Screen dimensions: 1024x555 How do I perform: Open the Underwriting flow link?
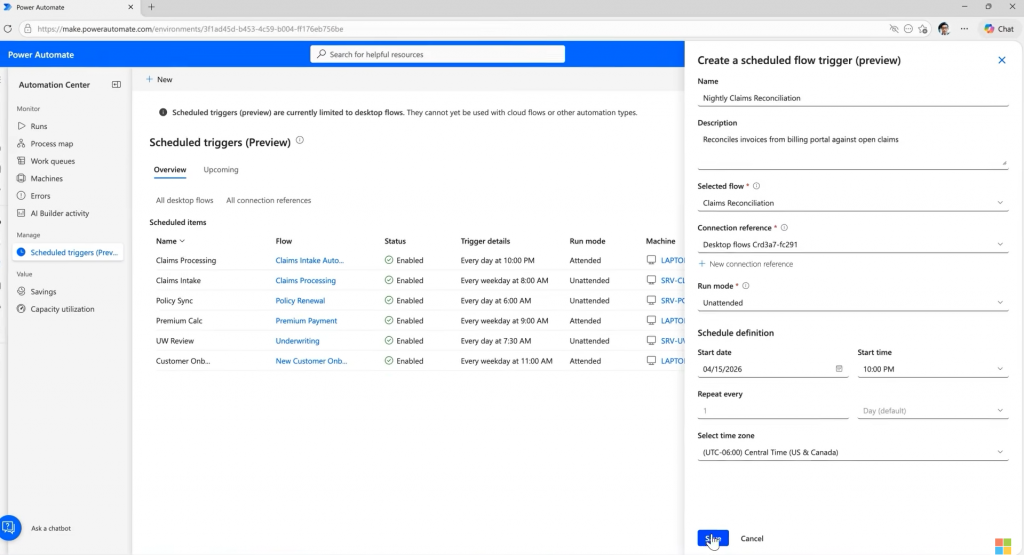coord(297,341)
